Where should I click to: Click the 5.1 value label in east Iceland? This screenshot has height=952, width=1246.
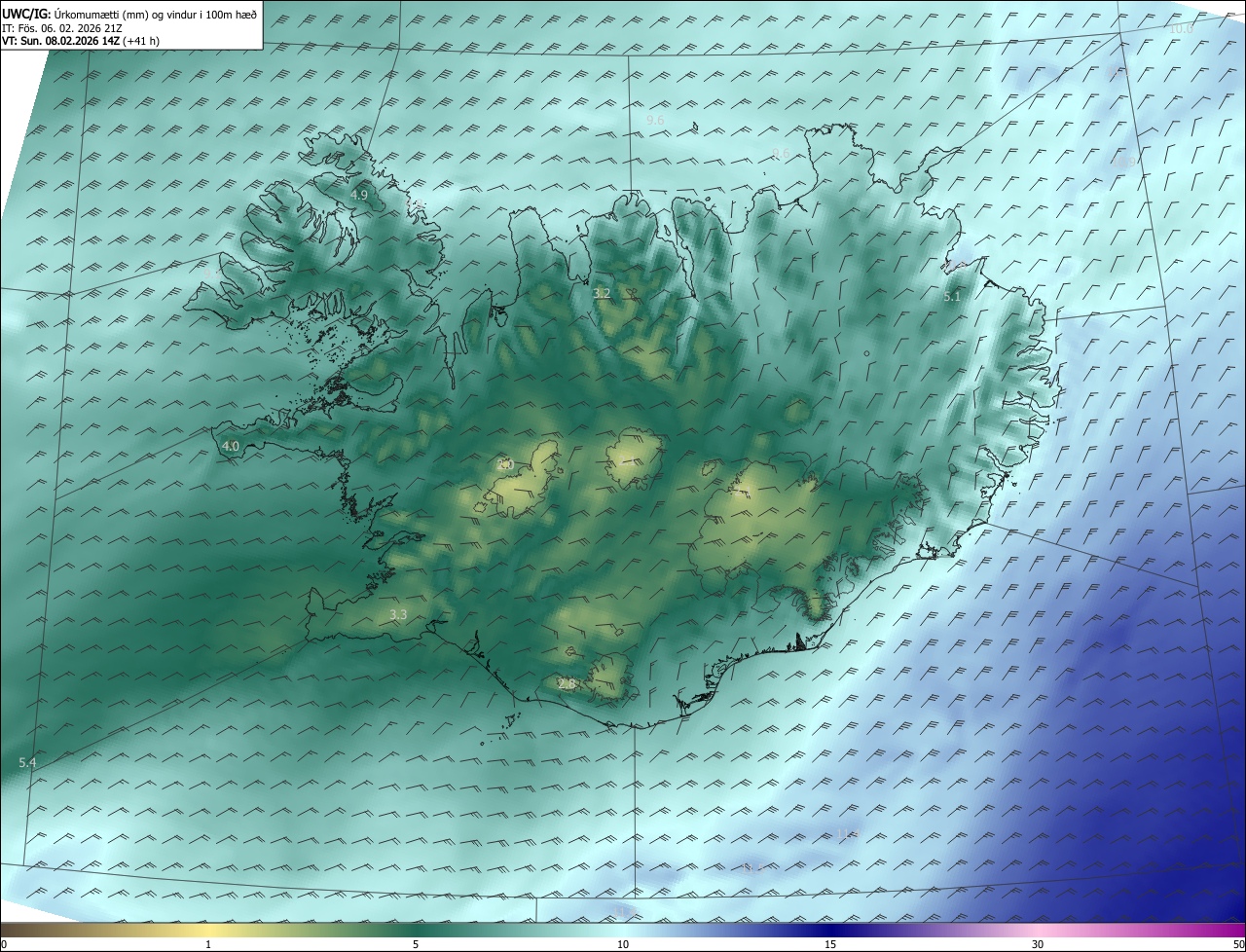pos(952,297)
